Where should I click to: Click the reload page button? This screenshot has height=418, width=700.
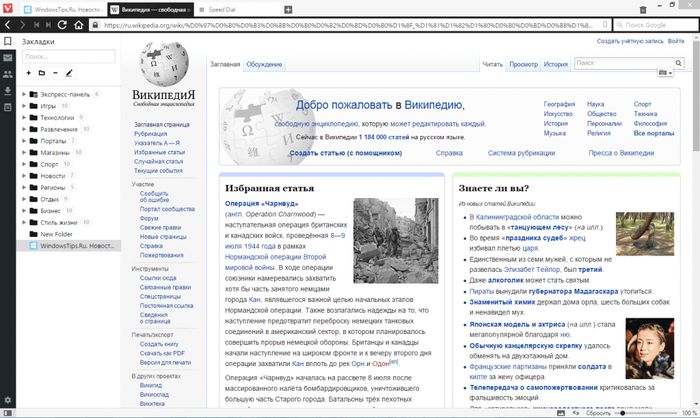click(62, 24)
